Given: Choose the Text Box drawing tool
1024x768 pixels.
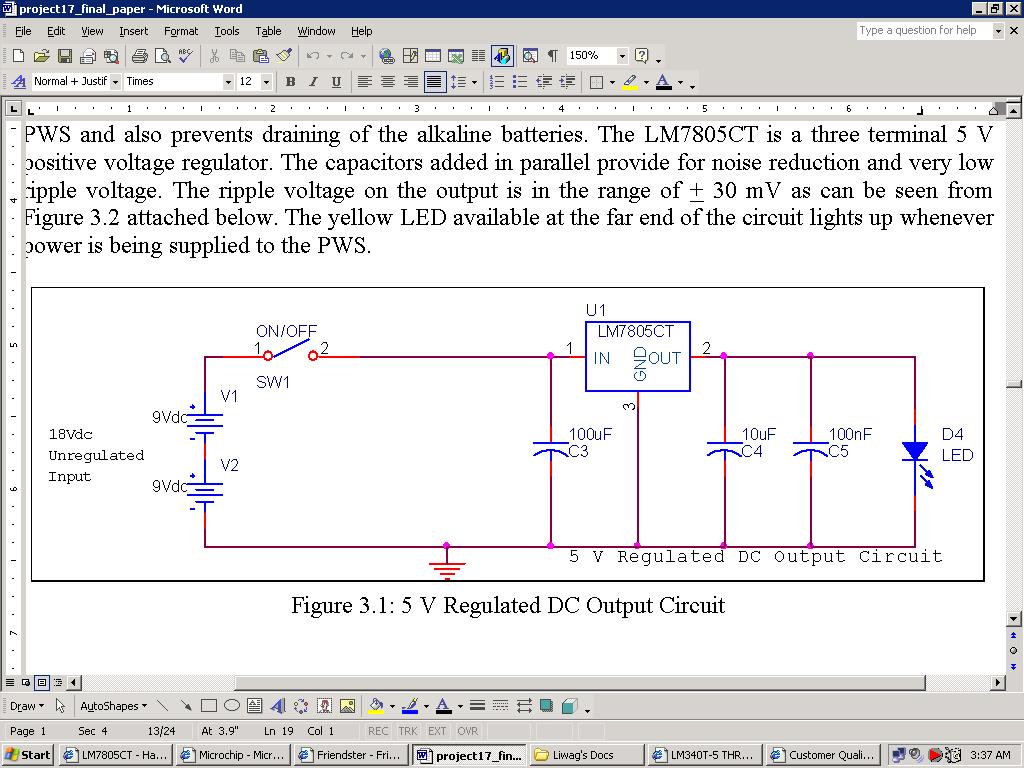Looking at the screenshot, I should click(x=255, y=706).
